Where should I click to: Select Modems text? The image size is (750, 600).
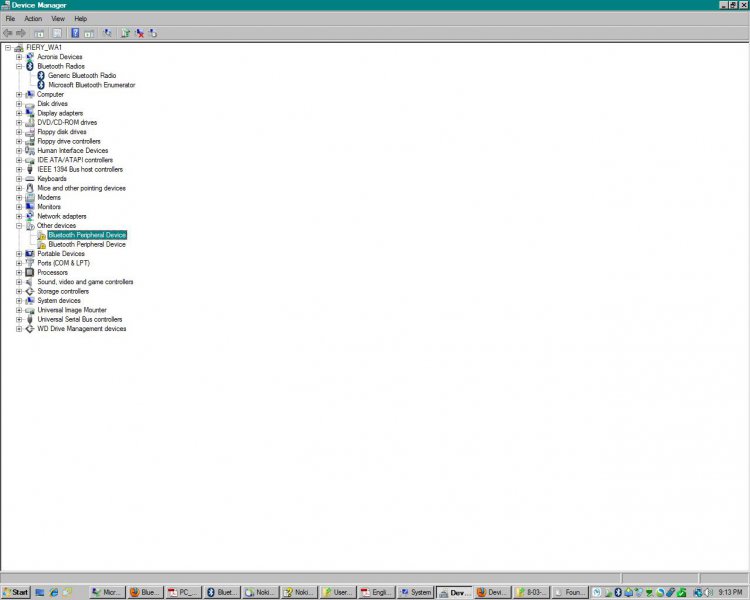click(x=49, y=198)
